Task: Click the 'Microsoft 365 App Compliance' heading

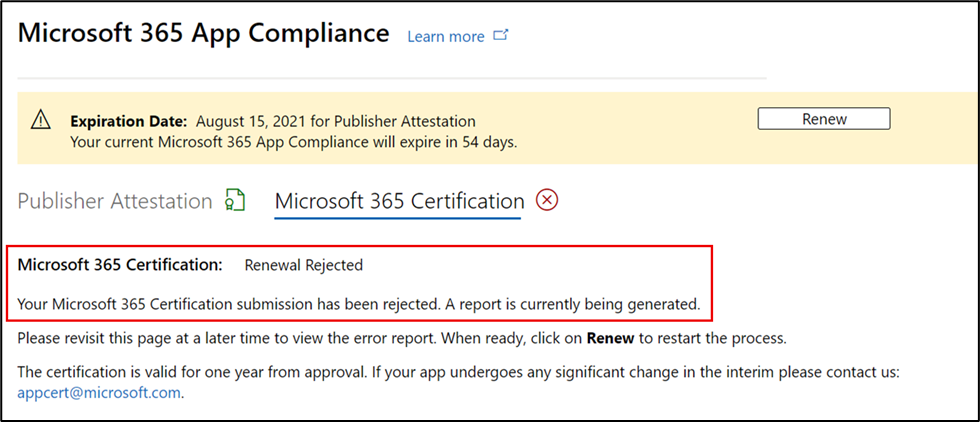Action: [203, 33]
